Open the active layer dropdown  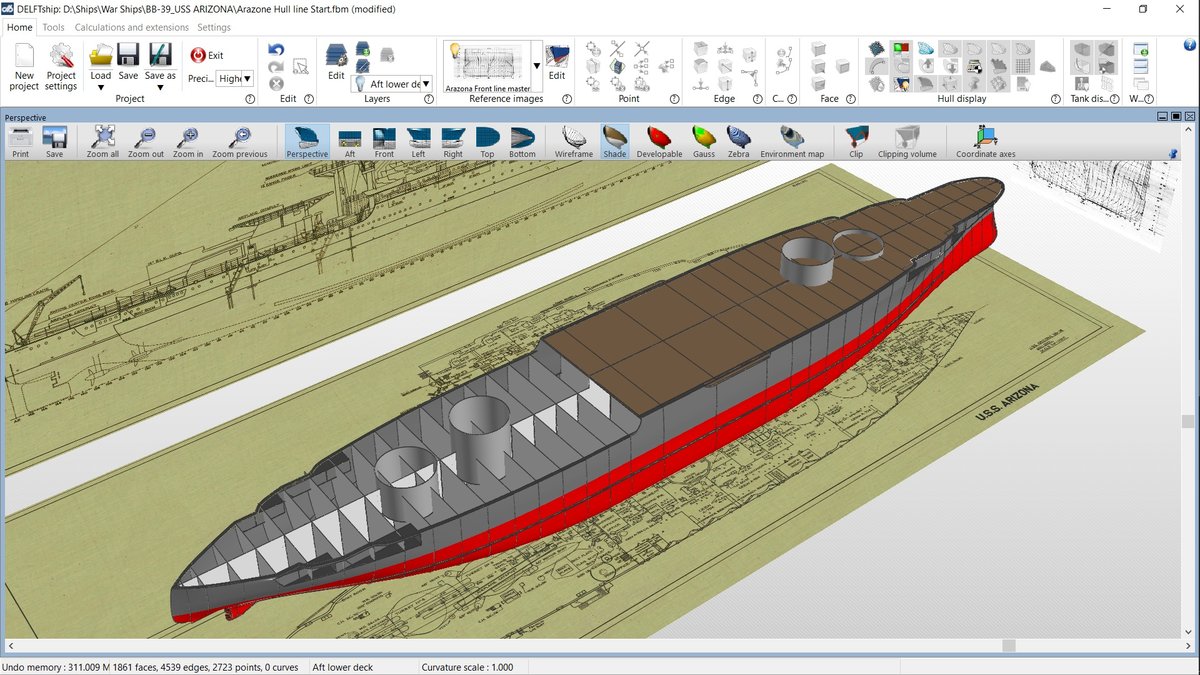(x=426, y=84)
